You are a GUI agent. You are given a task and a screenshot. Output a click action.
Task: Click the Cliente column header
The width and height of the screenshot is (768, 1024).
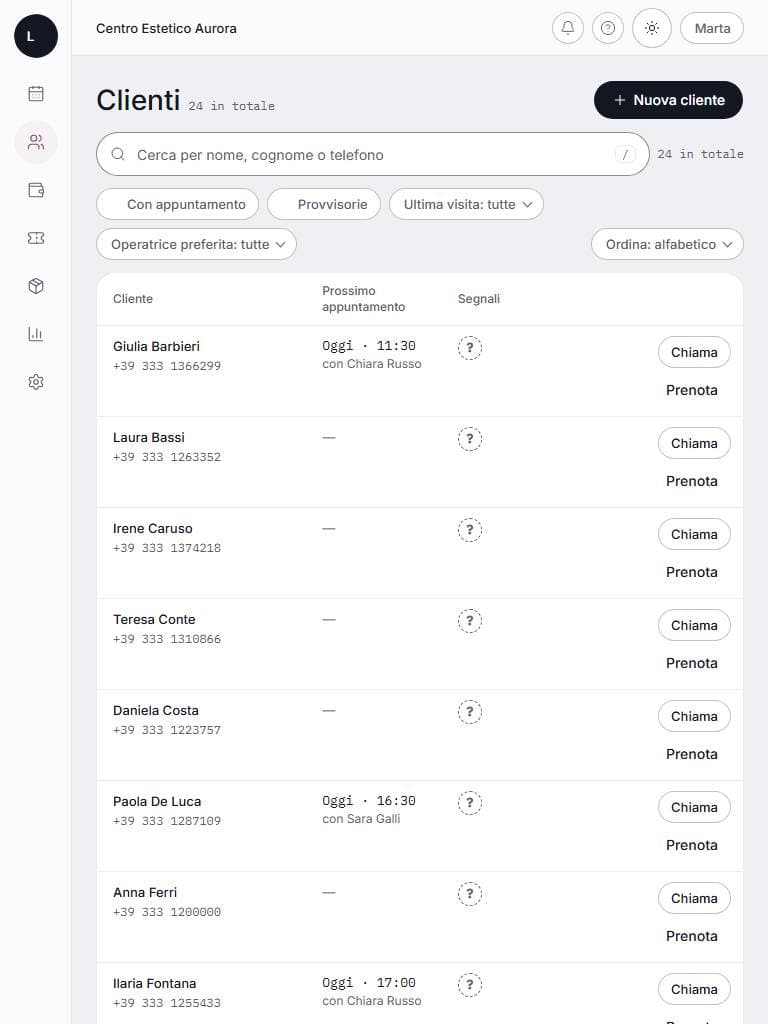coord(133,298)
